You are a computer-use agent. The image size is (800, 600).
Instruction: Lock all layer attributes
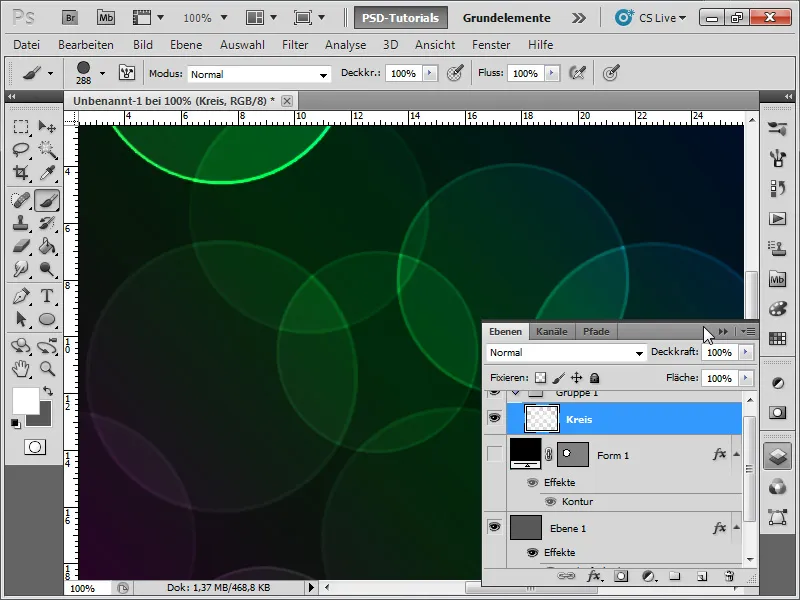[594, 378]
